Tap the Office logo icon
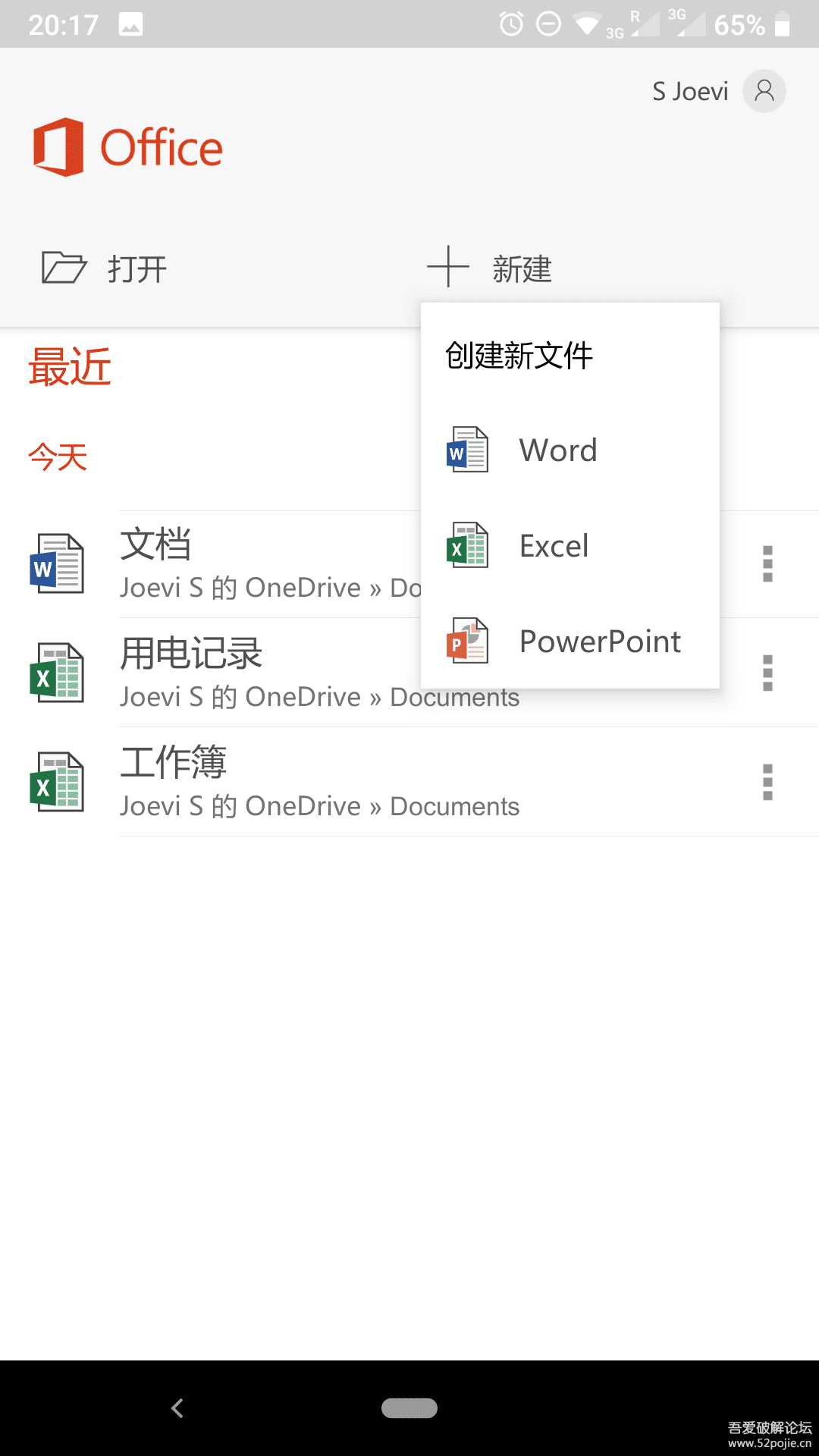This screenshot has height=1456, width=819. (x=58, y=147)
